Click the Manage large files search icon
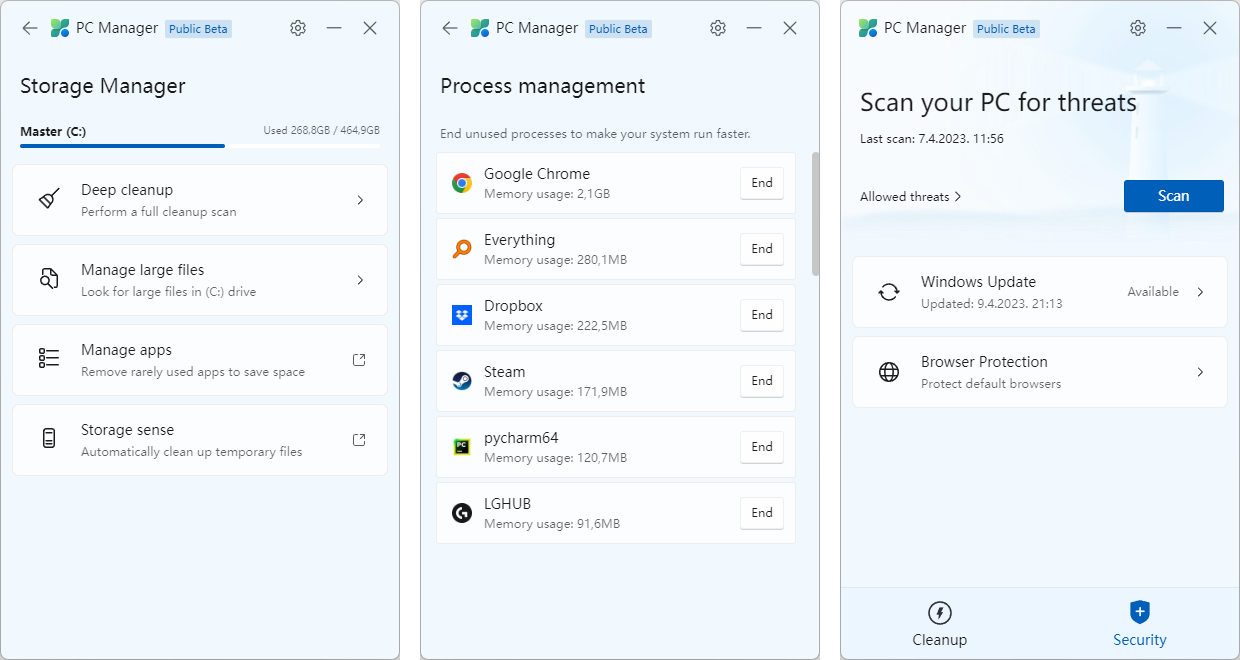The height and width of the screenshot is (660, 1240). (x=49, y=279)
